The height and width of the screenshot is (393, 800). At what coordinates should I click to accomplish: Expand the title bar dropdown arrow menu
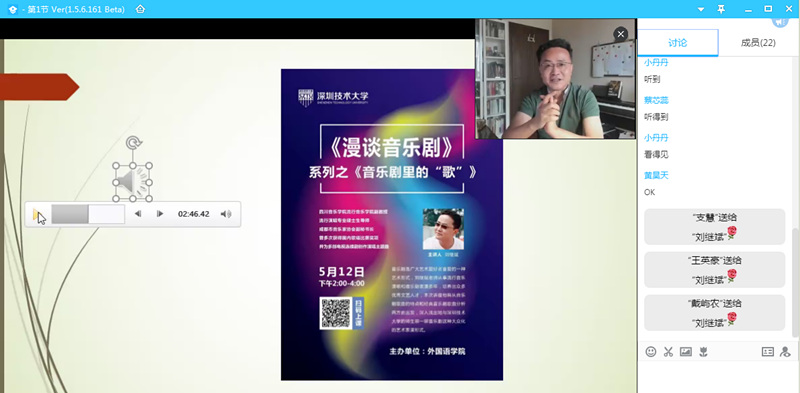(x=701, y=10)
